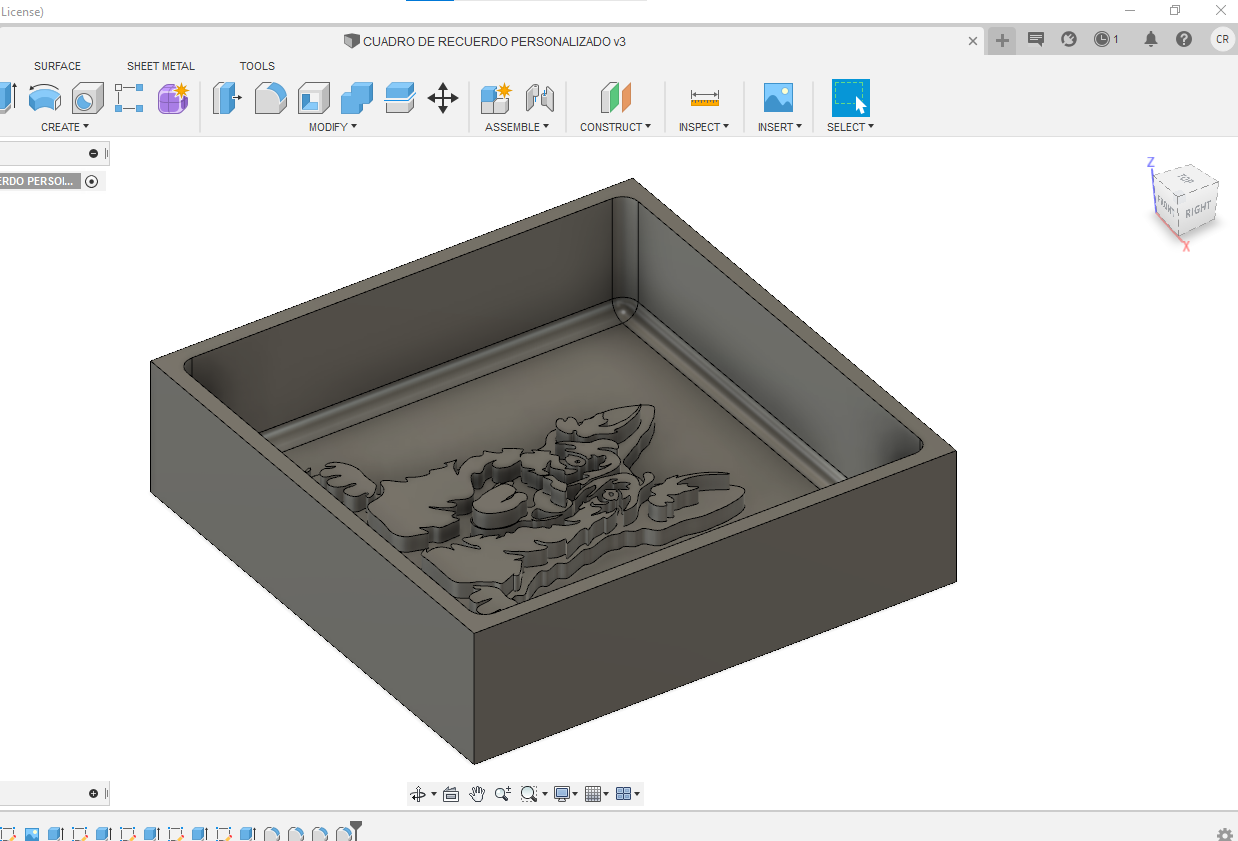Open the MODIFY dropdown menu
The height and width of the screenshot is (841, 1238).
[x=333, y=127]
